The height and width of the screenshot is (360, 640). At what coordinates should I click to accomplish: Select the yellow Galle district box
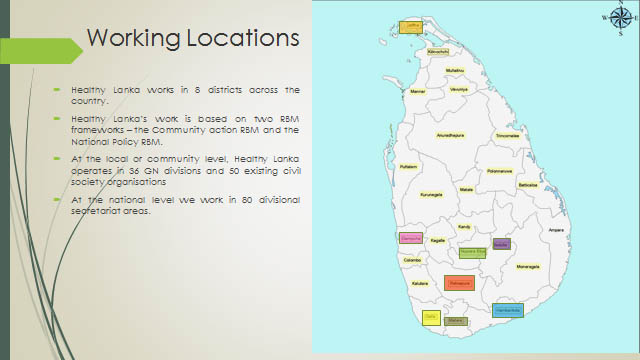431,318
